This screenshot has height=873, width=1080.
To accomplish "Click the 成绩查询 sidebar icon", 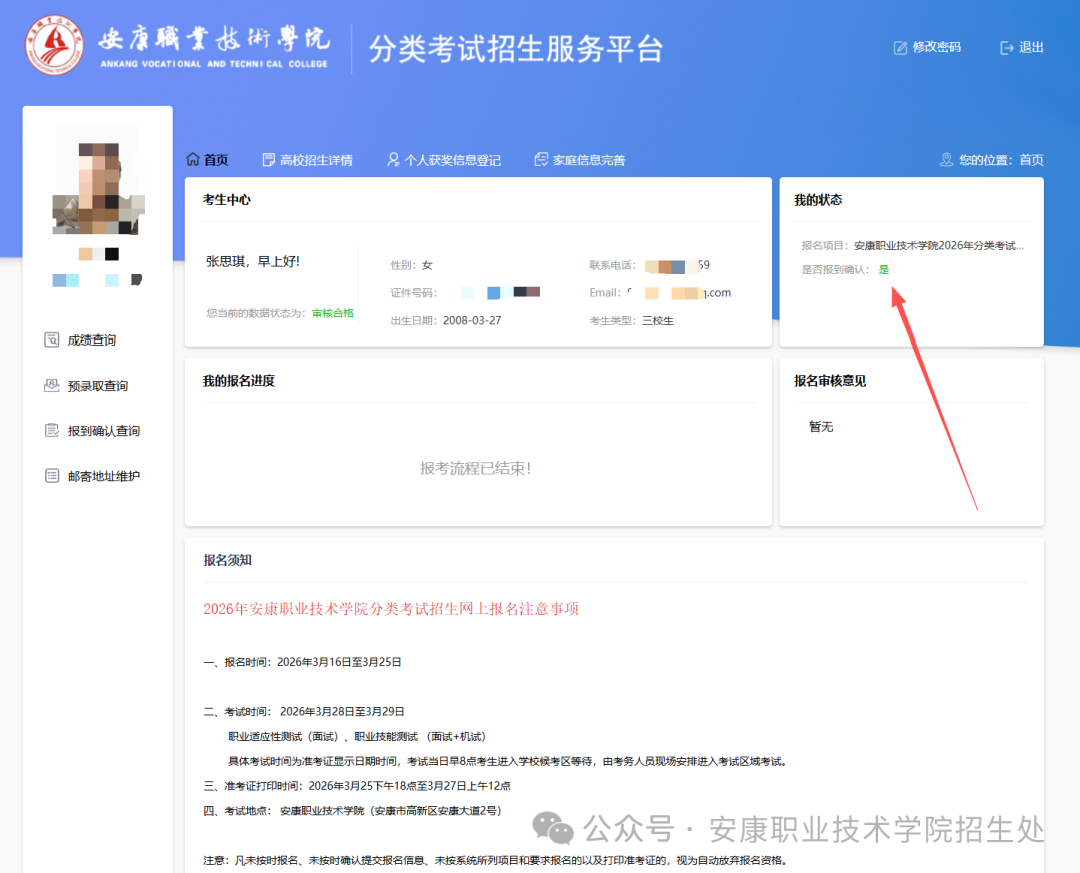I will tap(52, 340).
